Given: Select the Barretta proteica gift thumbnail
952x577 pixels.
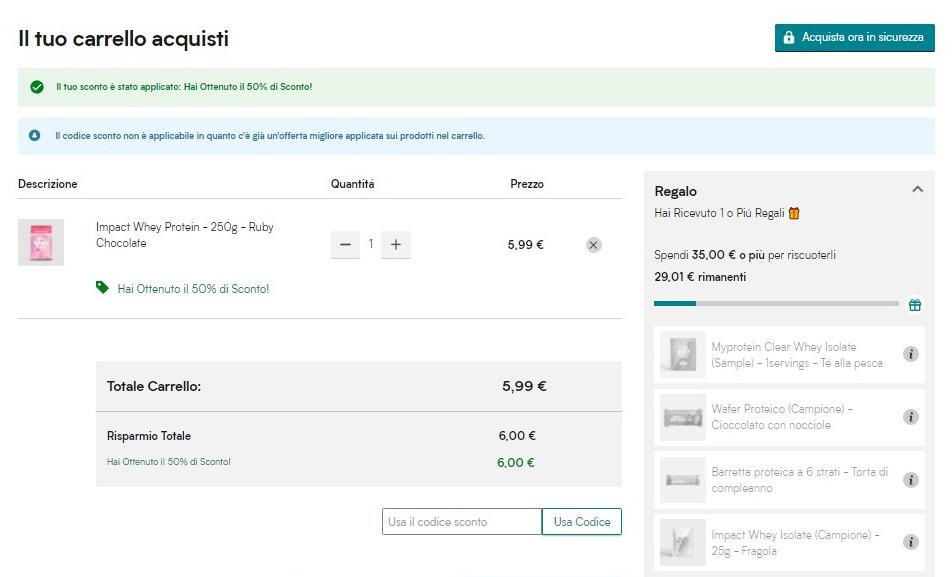Looking at the screenshot, I should 682,480.
